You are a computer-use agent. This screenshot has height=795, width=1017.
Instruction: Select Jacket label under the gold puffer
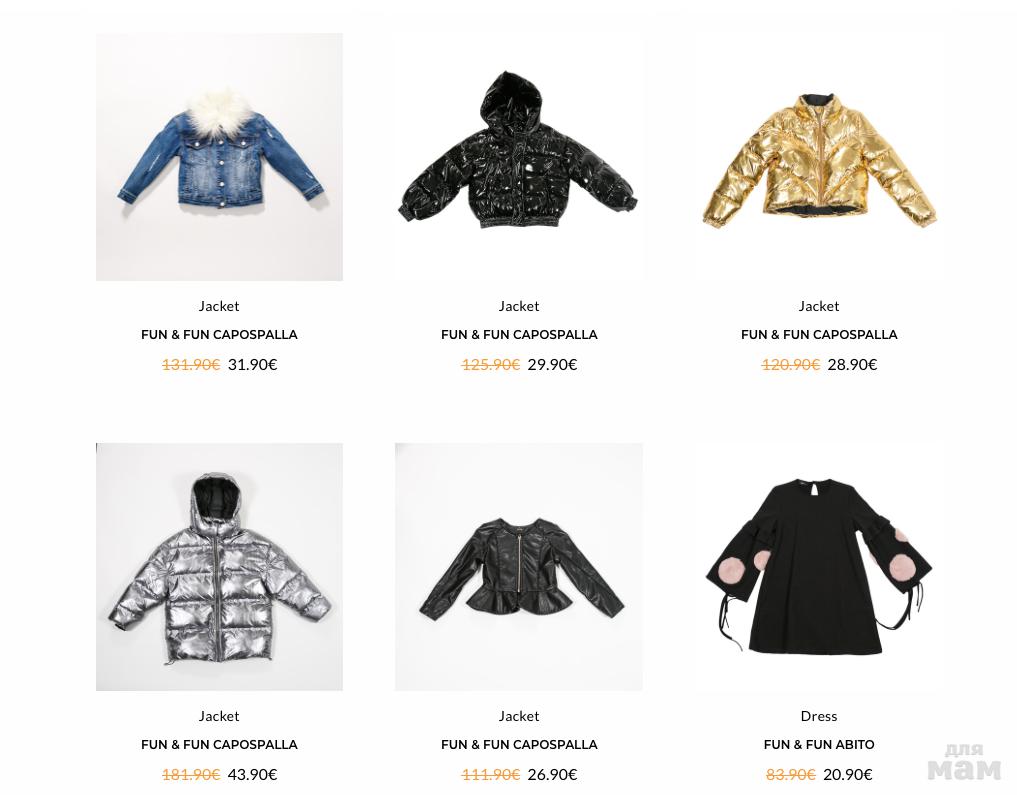point(819,306)
